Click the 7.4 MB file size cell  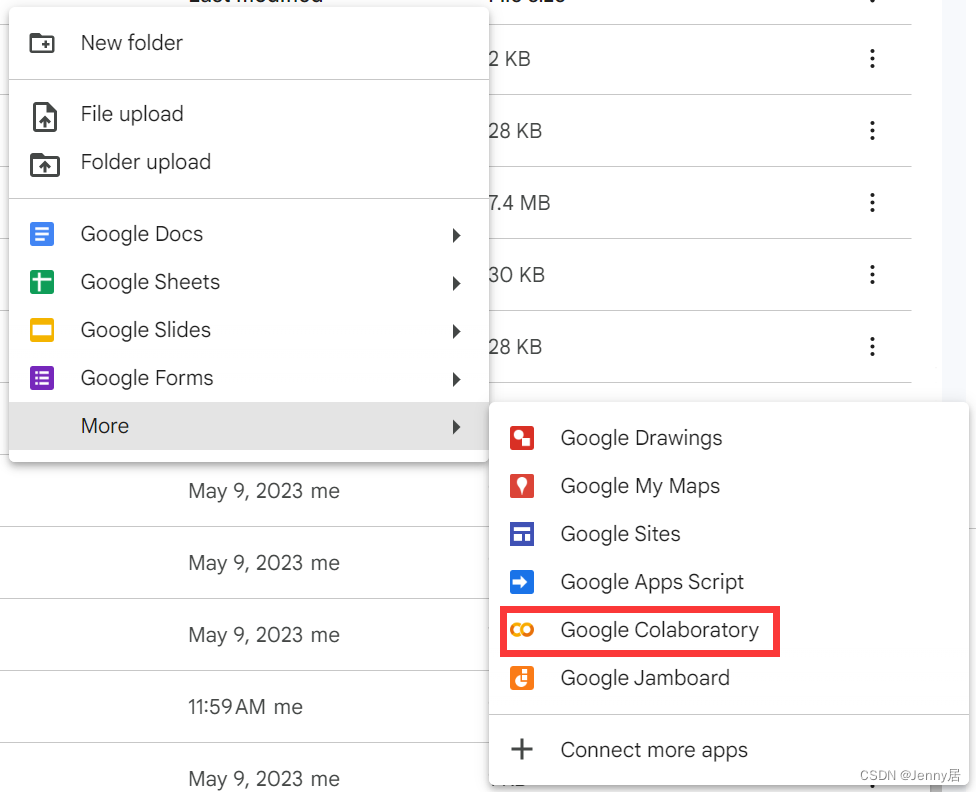520,203
